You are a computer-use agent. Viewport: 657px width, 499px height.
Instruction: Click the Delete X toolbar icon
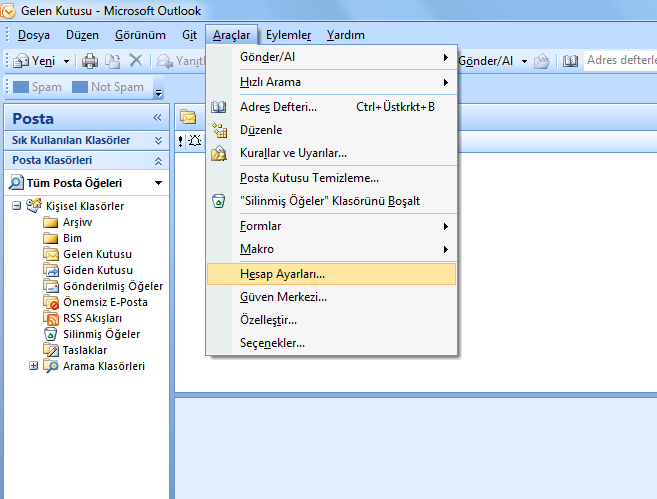point(136,61)
